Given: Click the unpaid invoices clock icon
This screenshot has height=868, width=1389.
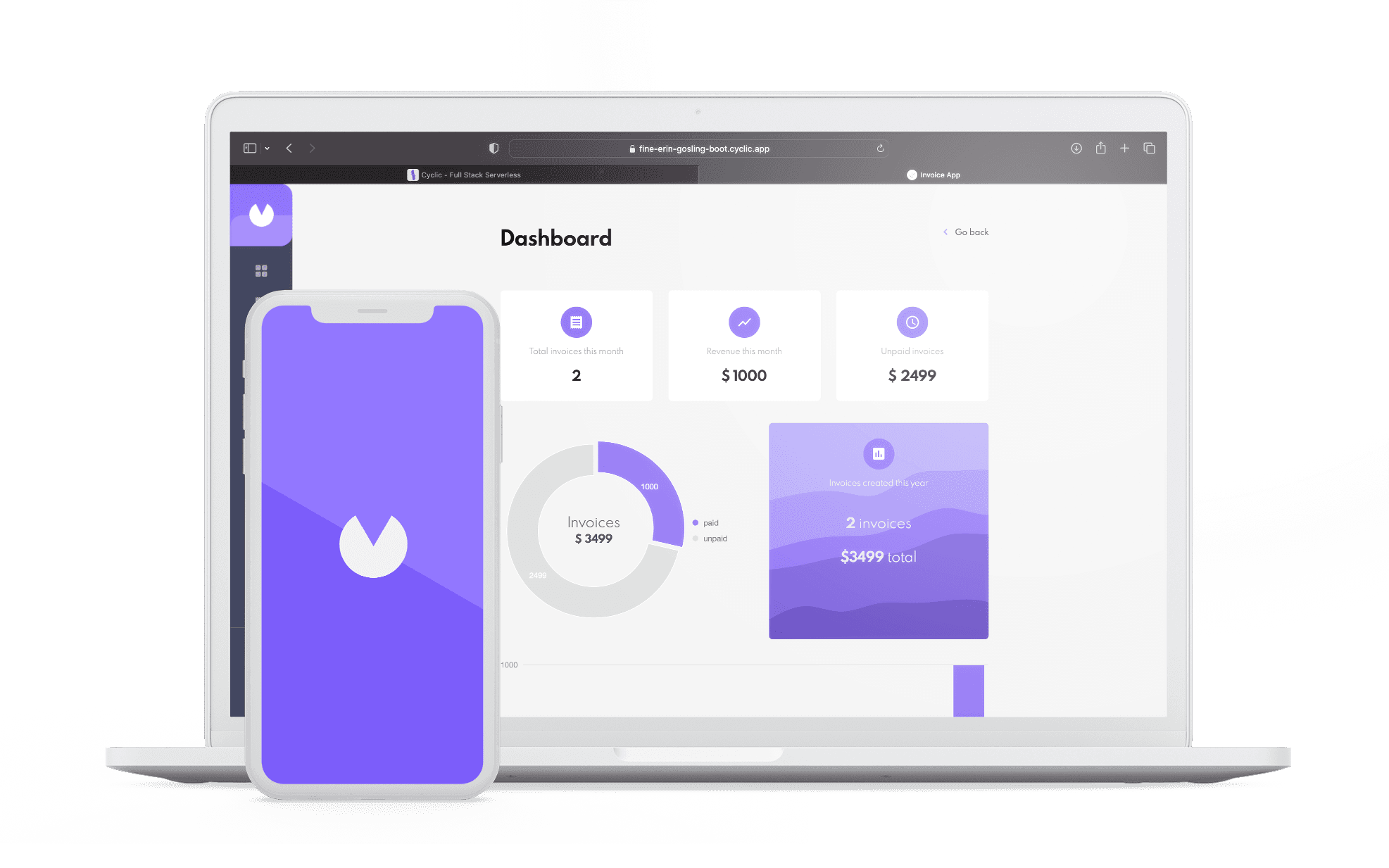Looking at the screenshot, I should point(912,322).
